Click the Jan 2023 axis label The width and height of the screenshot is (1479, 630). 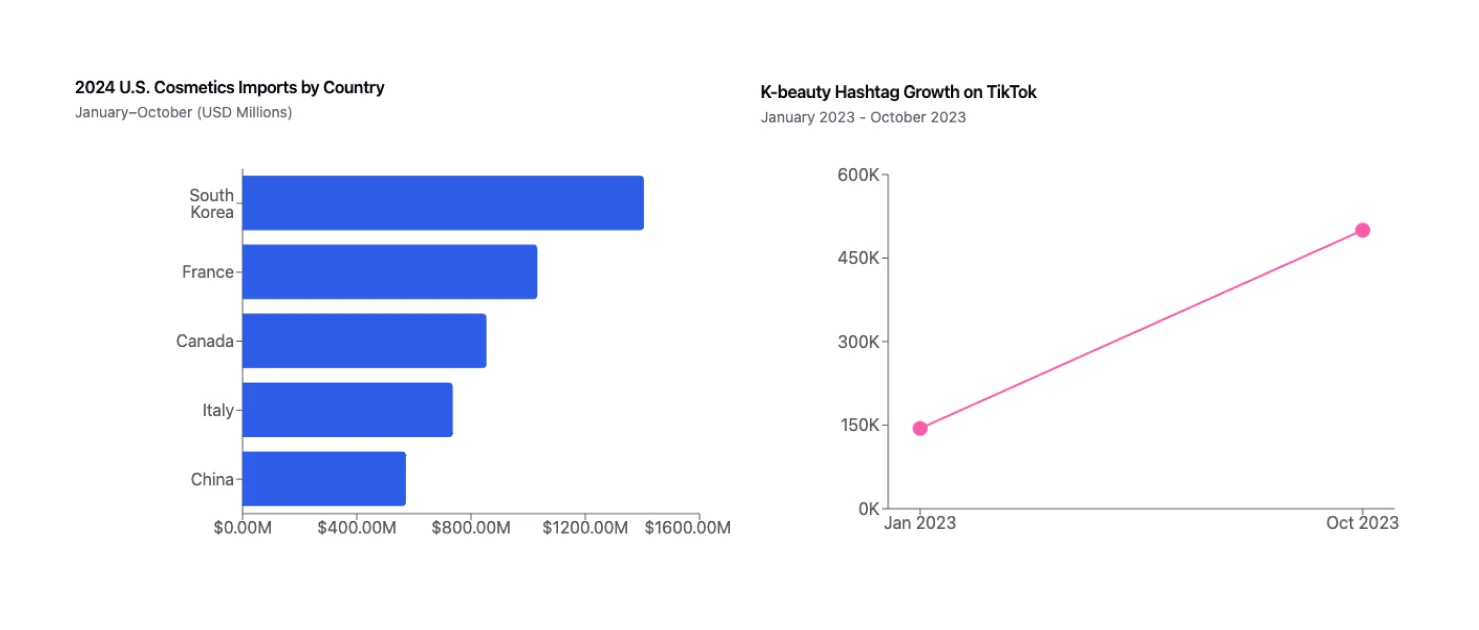920,522
